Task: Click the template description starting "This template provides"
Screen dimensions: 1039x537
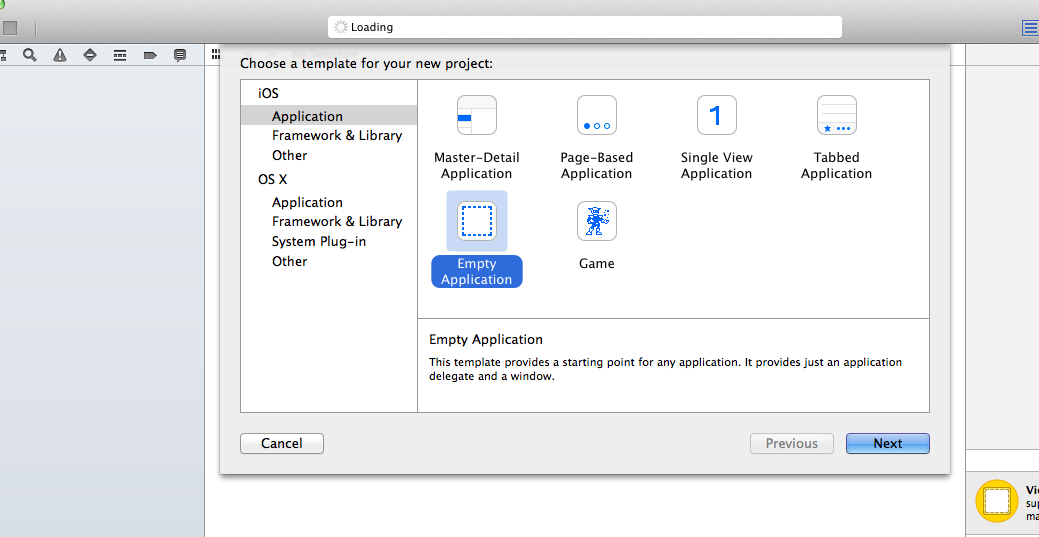Action: (x=665, y=369)
